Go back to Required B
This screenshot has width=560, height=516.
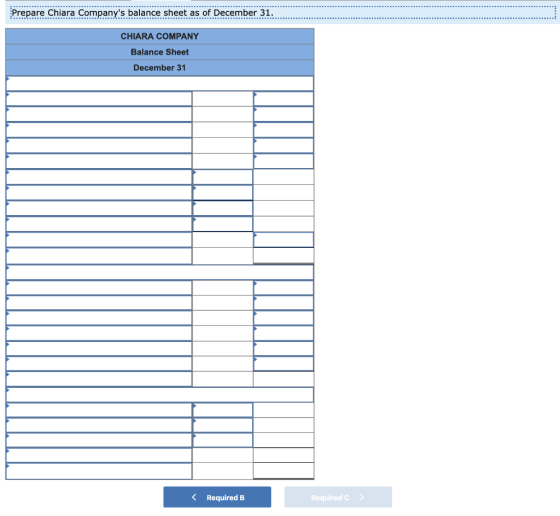point(217,497)
